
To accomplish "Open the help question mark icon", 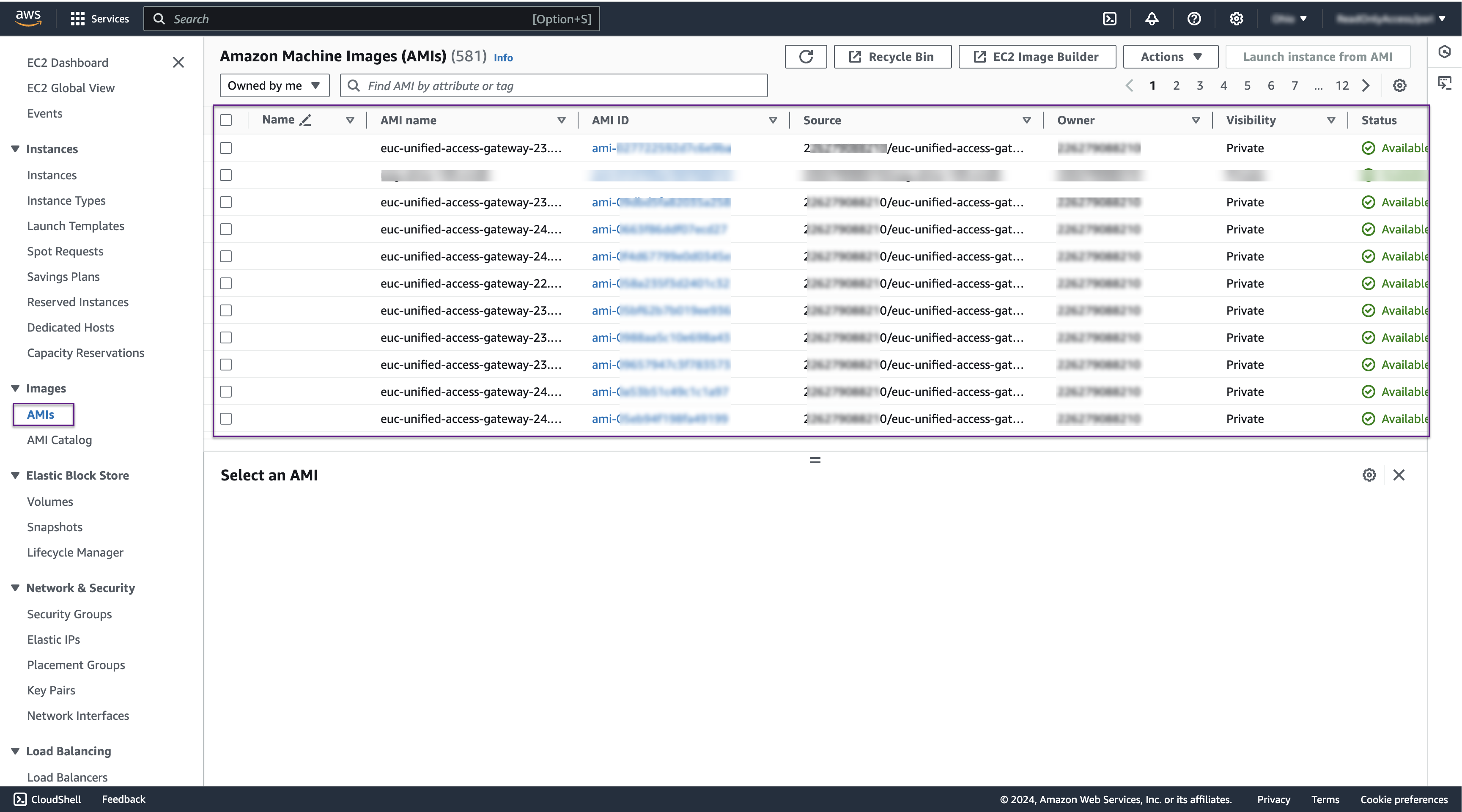I will (1194, 19).
